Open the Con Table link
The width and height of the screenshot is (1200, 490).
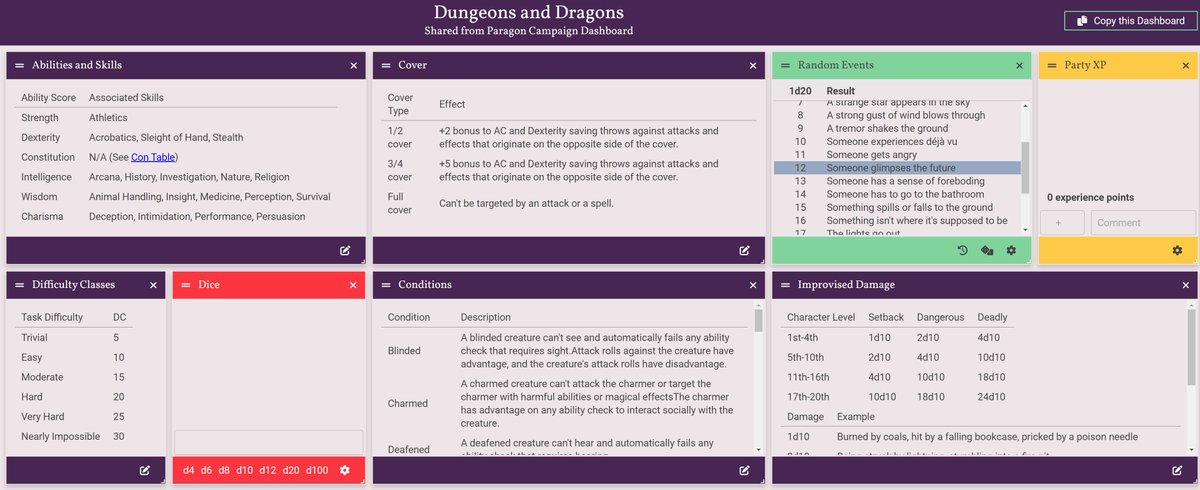[153, 157]
